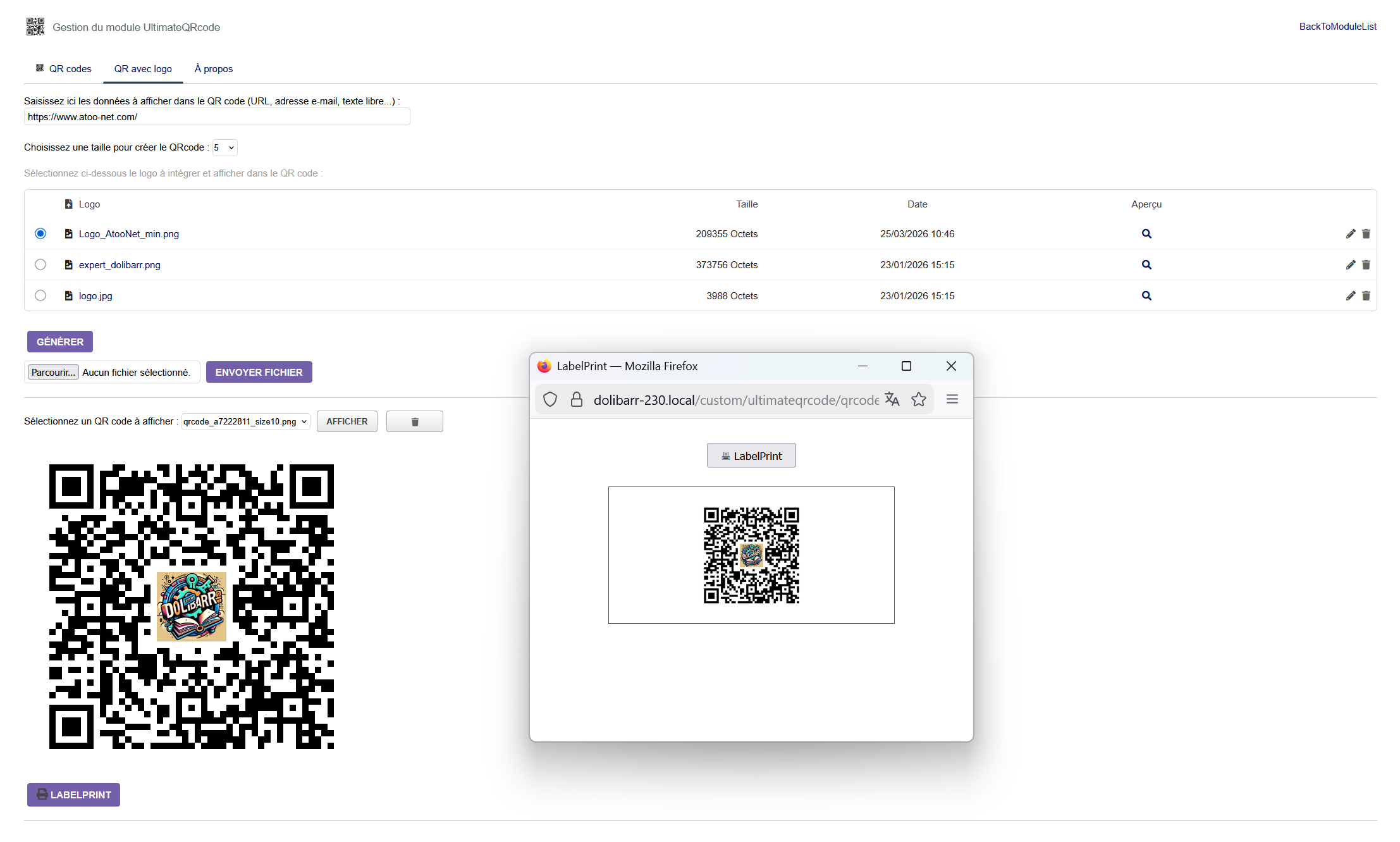Click the QR code data input field
The image size is (1400, 842).
(x=217, y=117)
